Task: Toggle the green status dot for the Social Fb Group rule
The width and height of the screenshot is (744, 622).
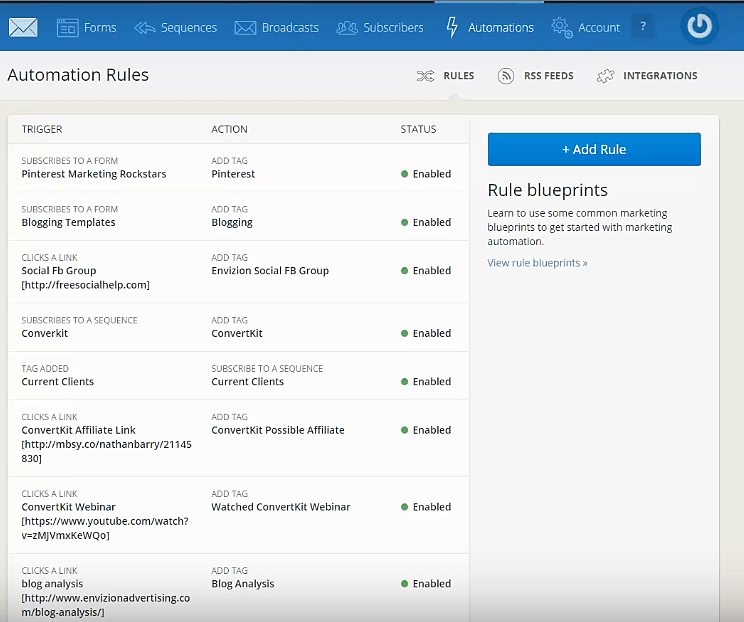Action: pyautogui.click(x=404, y=271)
